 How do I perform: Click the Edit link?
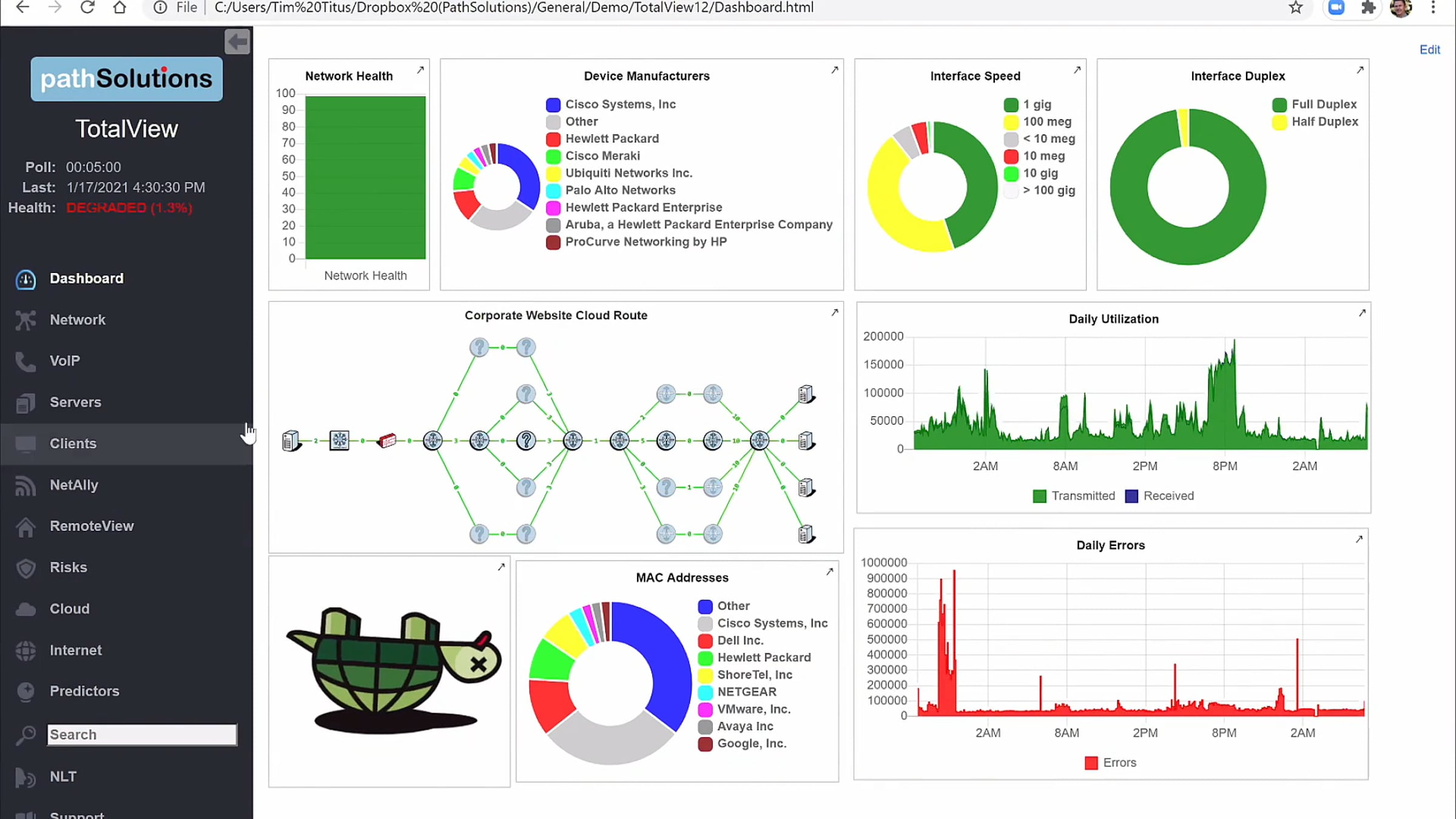tap(1430, 50)
